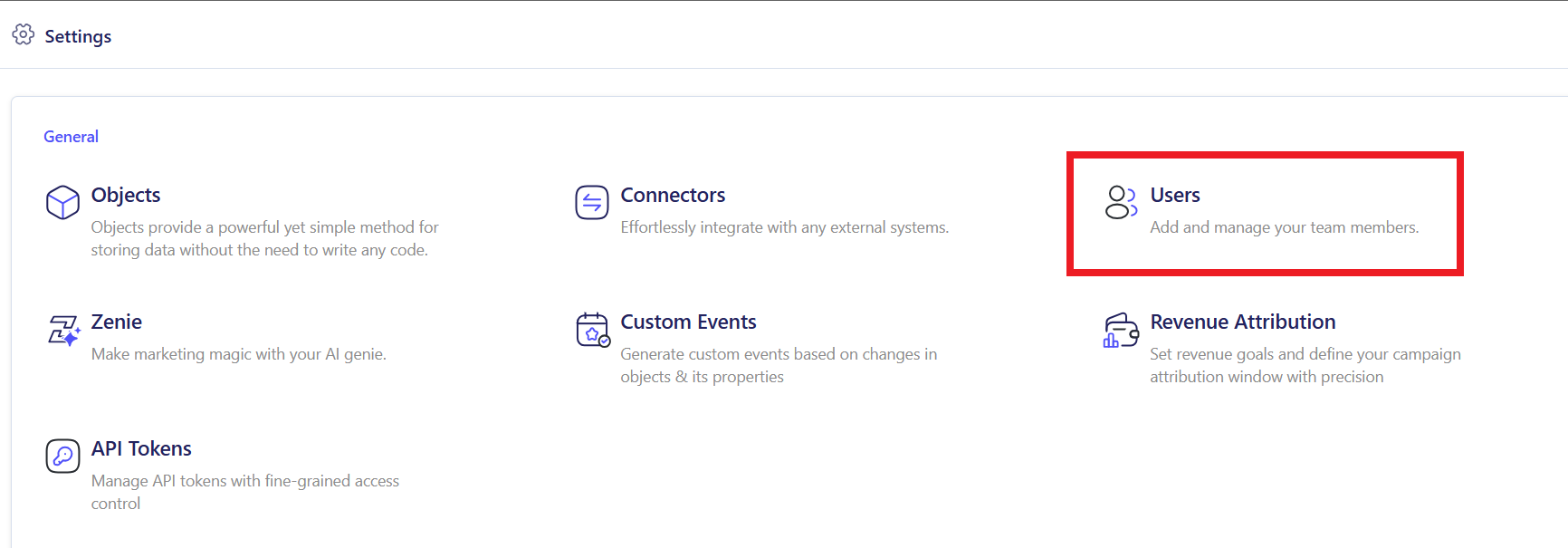Viewport: 1568px width, 548px height.
Task: Open the Objects settings
Action: pyautogui.click(x=126, y=195)
